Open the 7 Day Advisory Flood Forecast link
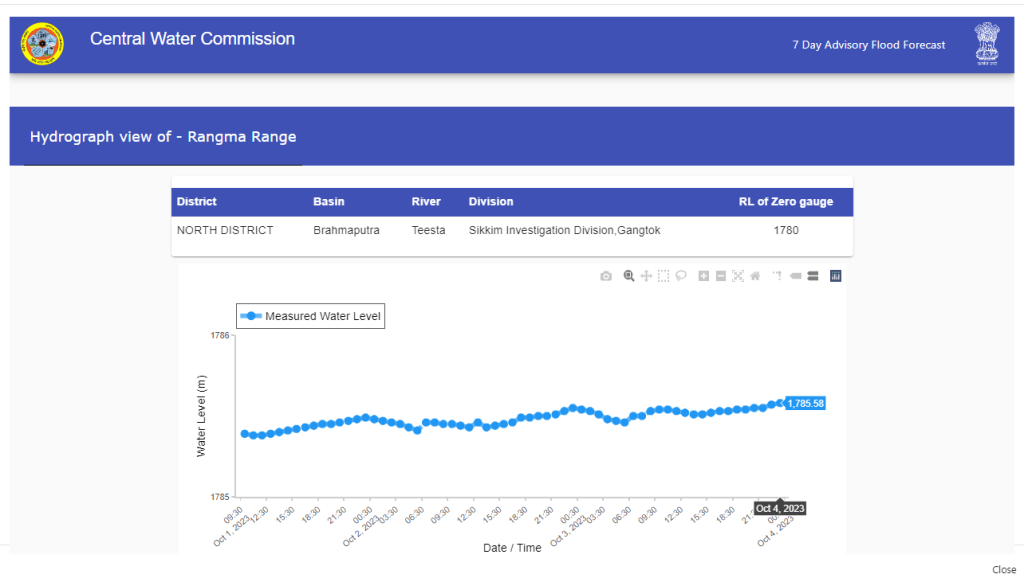Screen dimensions: 1024x578 click(x=868, y=45)
